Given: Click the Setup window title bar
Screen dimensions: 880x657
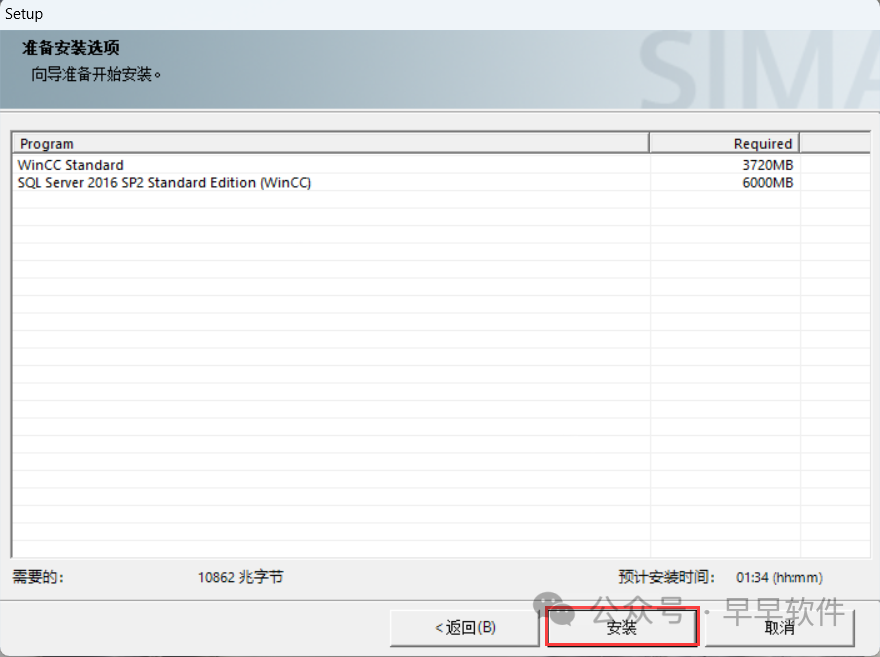Looking at the screenshot, I should click(440, 14).
